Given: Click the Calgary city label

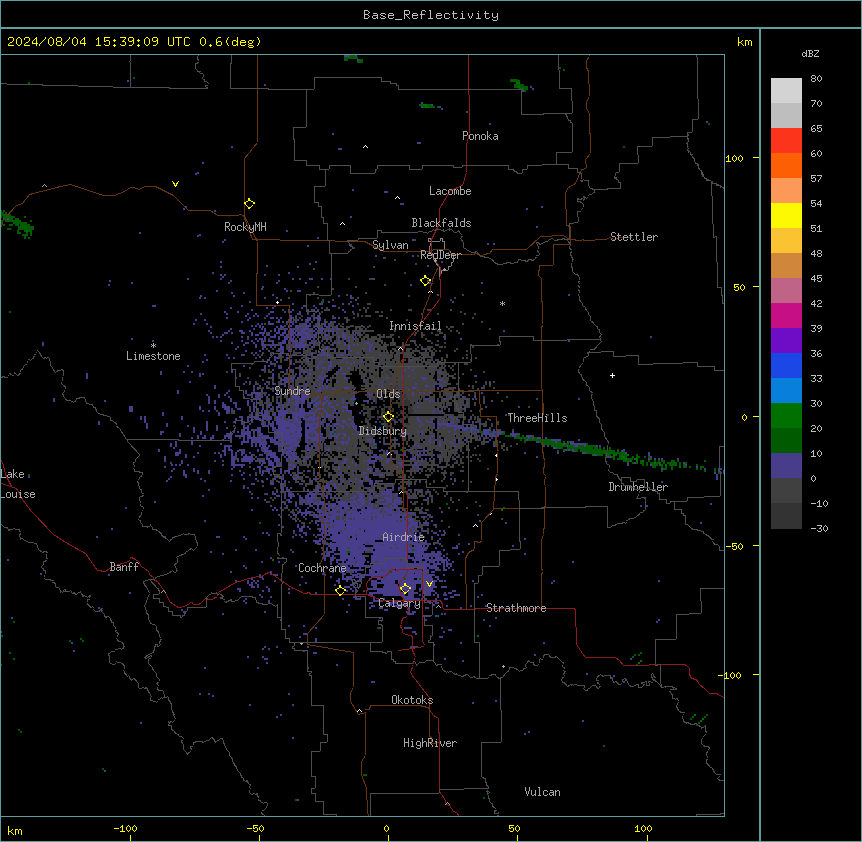Looking at the screenshot, I should [399, 603].
